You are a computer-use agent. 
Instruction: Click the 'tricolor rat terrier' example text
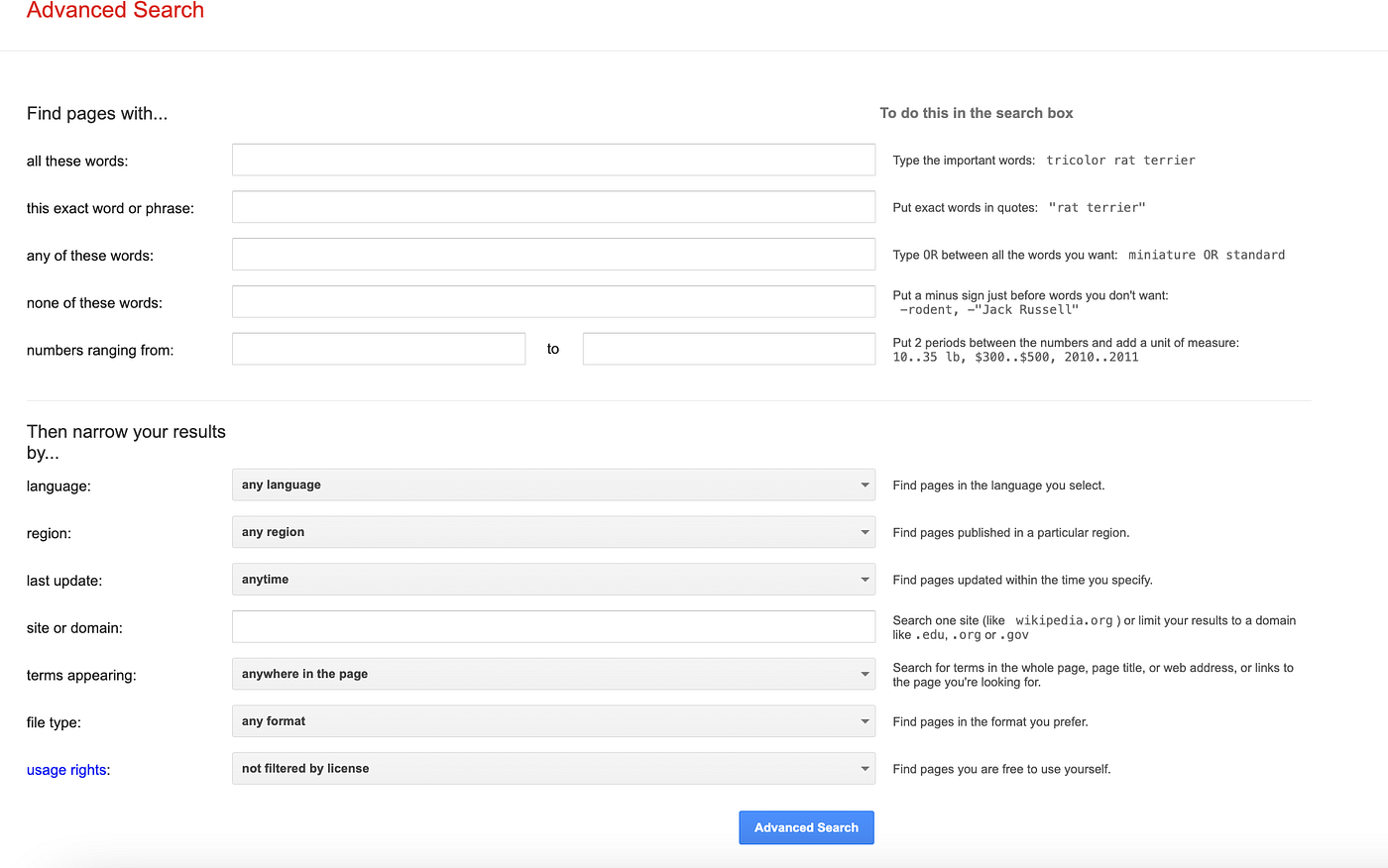(x=1120, y=161)
